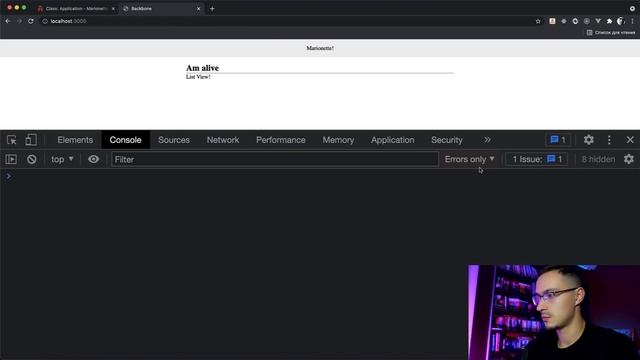Screen dimensions: 640x360
Task: Close the Backbone browser tab
Action: [199, 9]
